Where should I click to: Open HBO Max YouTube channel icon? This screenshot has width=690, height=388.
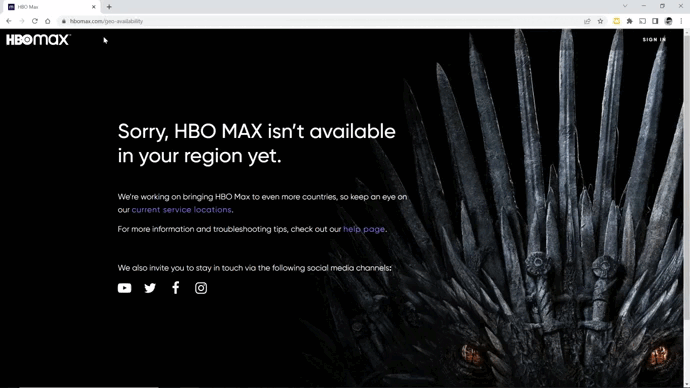pos(125,288)
